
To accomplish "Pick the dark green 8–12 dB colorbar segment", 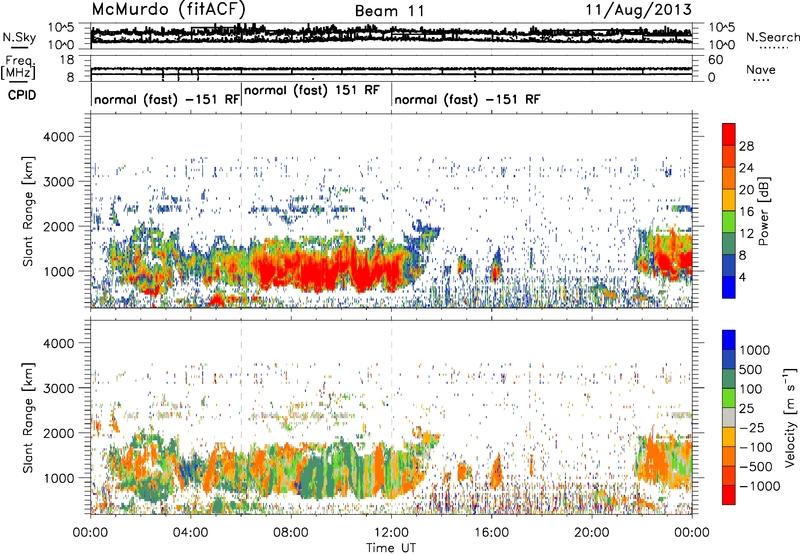I will [729, 243].
